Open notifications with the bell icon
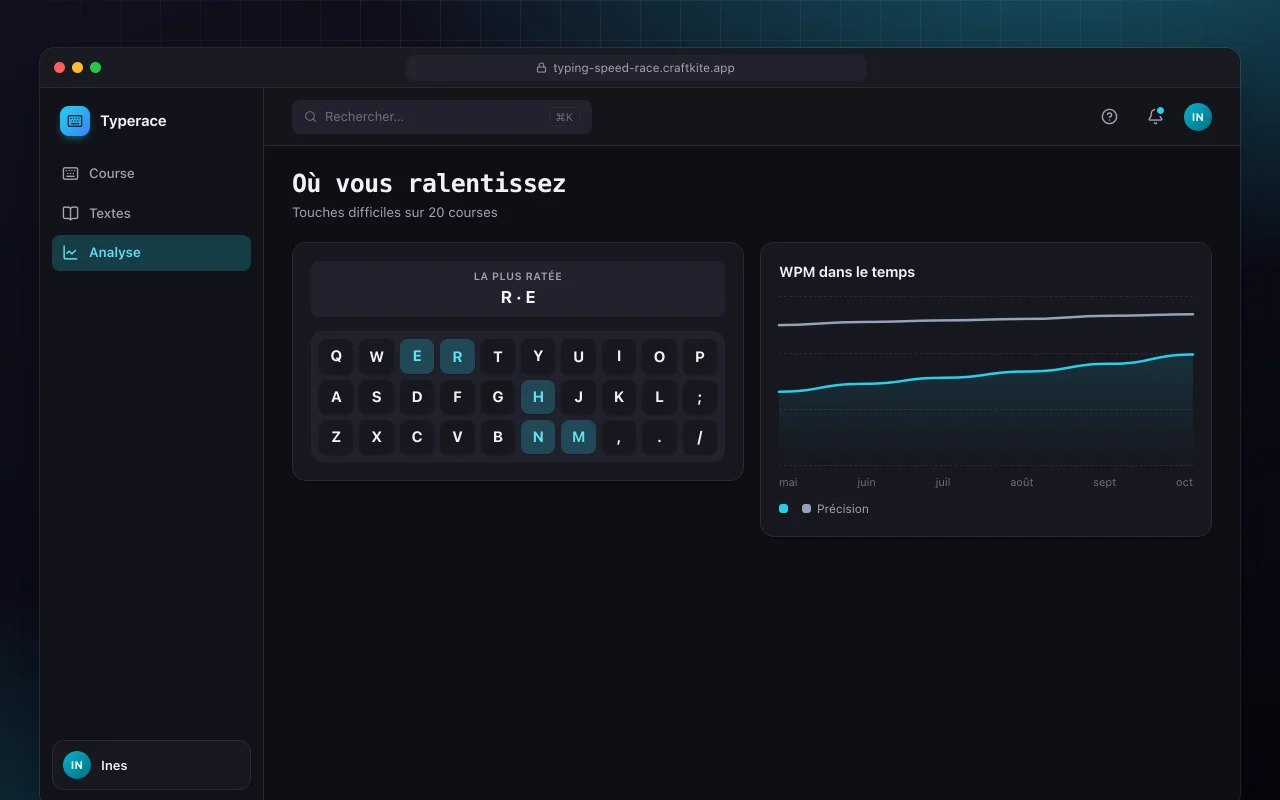 1155,117
